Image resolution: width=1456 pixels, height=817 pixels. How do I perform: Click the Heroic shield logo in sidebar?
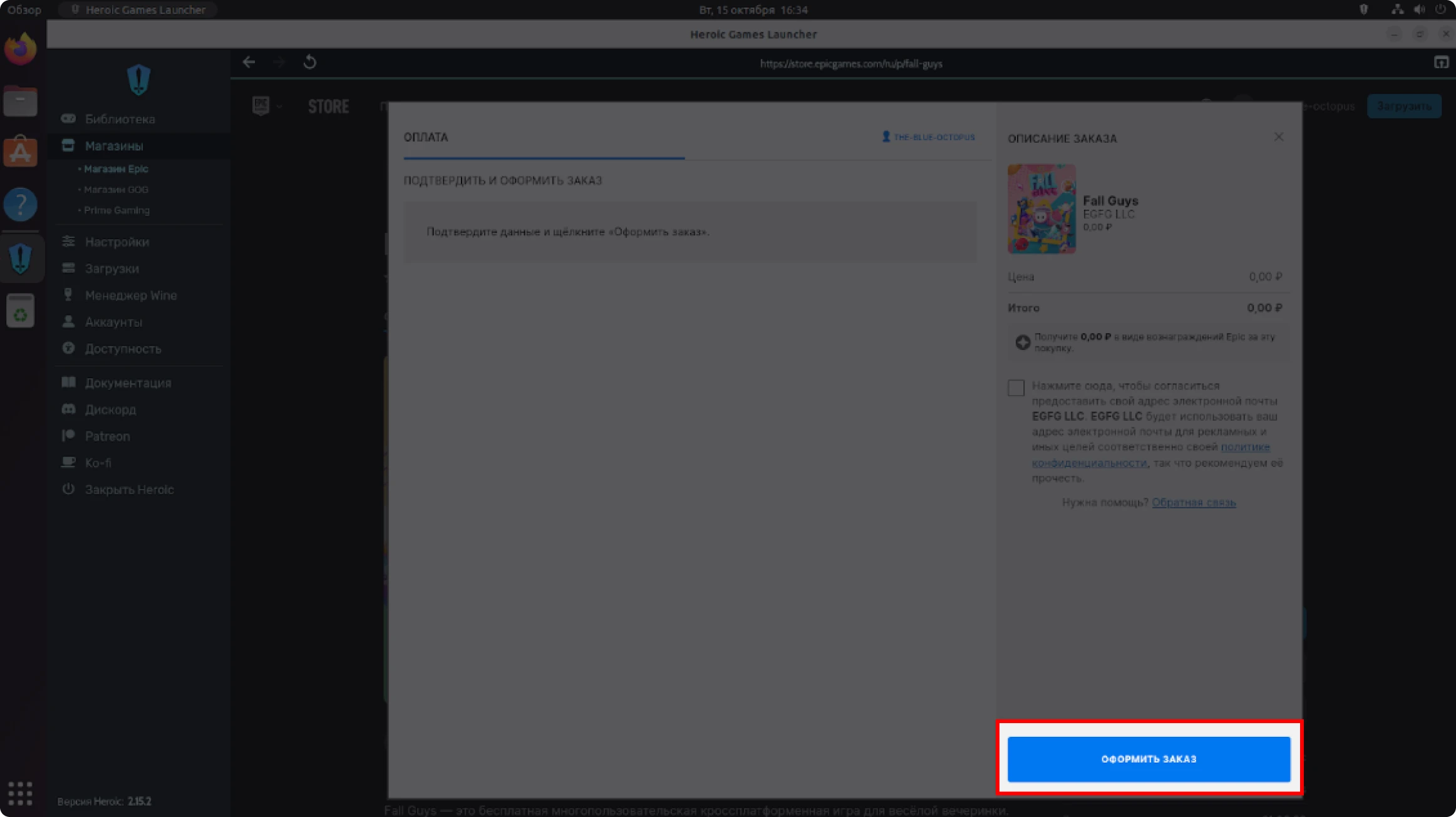[x=138, y=80]
